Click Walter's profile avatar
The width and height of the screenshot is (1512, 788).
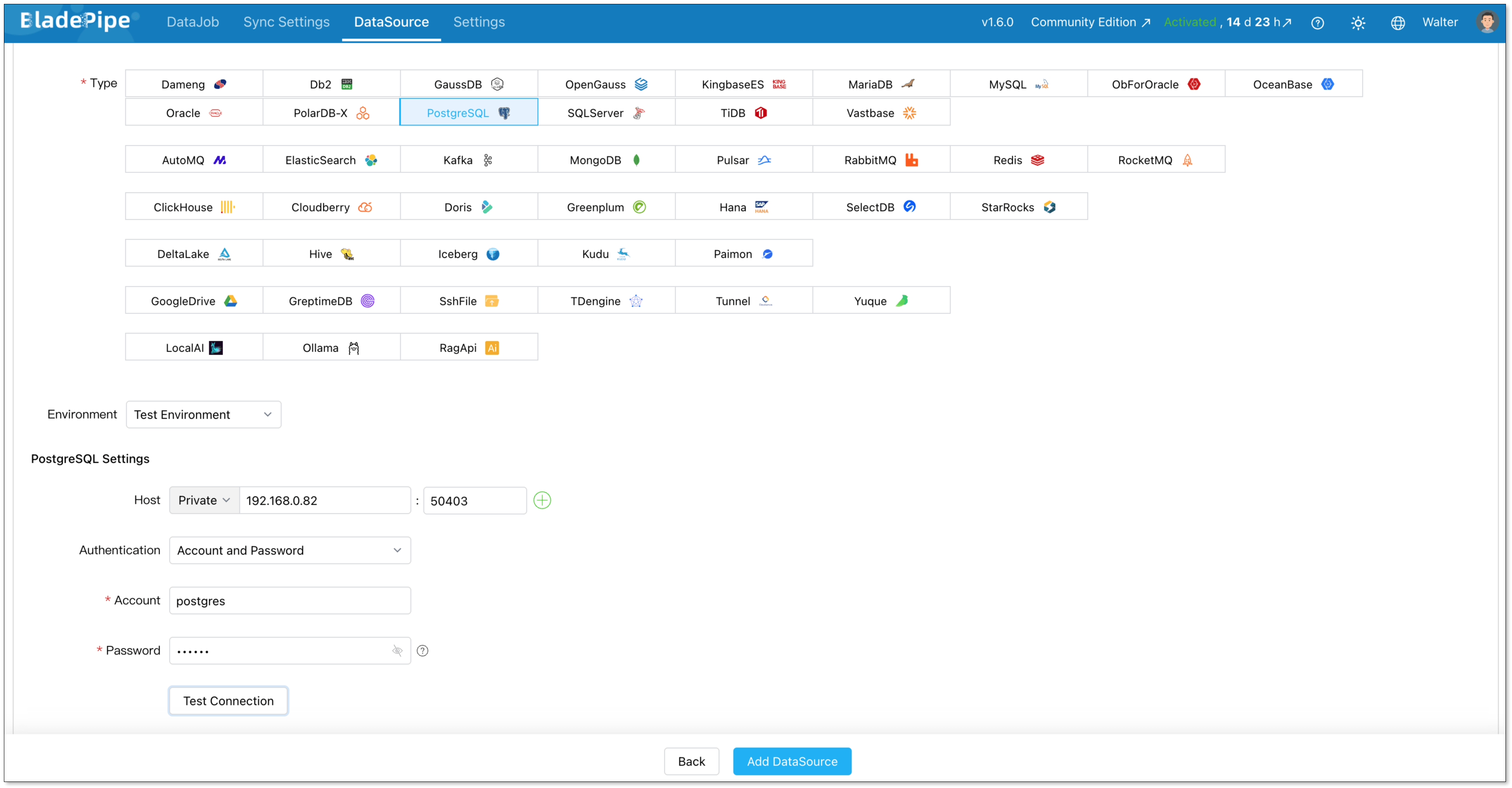coord(1487,22)
